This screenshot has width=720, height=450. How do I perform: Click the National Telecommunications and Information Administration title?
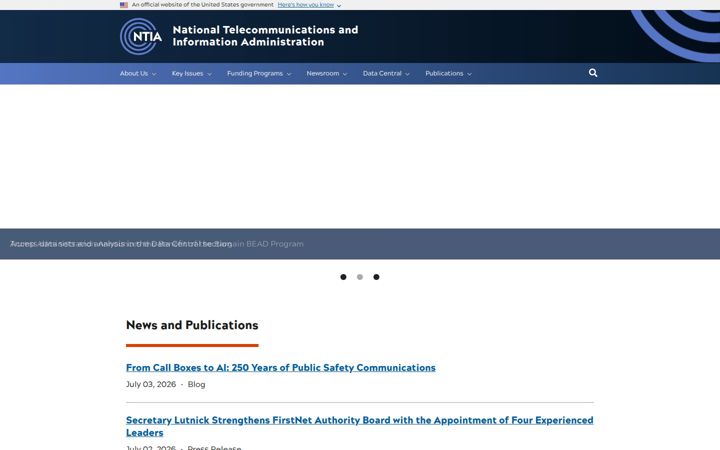(265, 36)
